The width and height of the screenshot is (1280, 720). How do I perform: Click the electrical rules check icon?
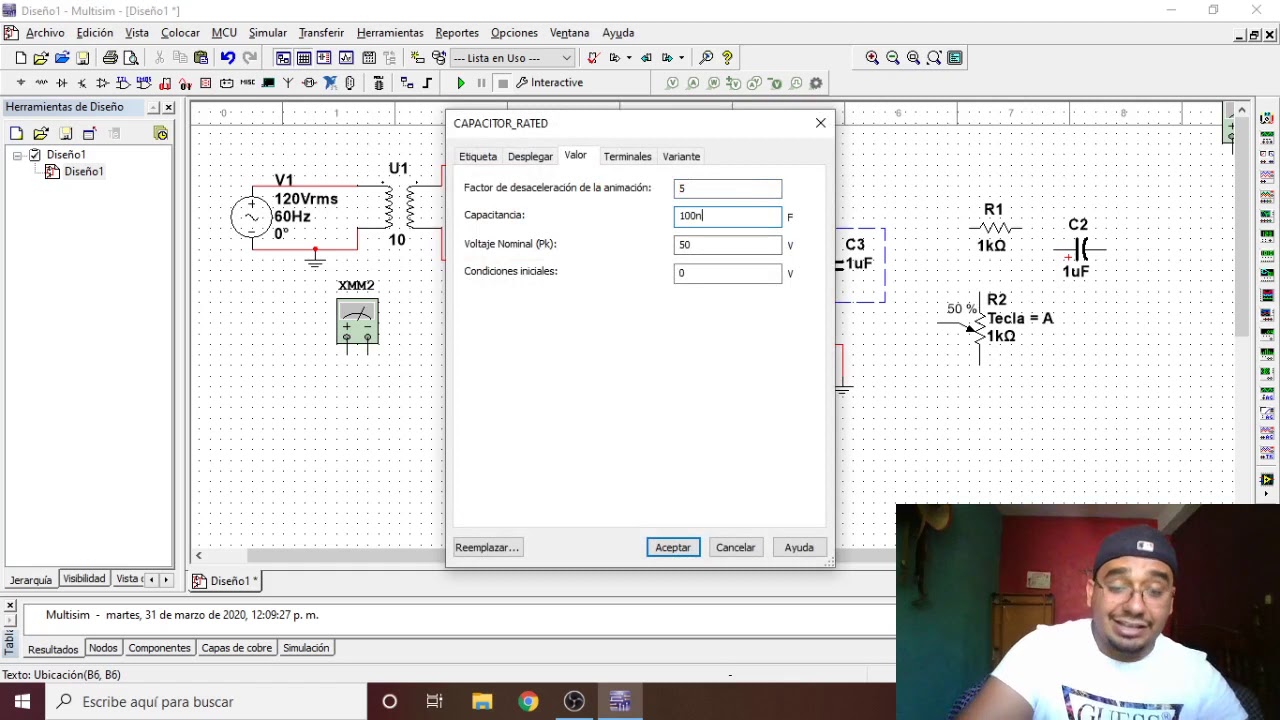click(593, 58)
